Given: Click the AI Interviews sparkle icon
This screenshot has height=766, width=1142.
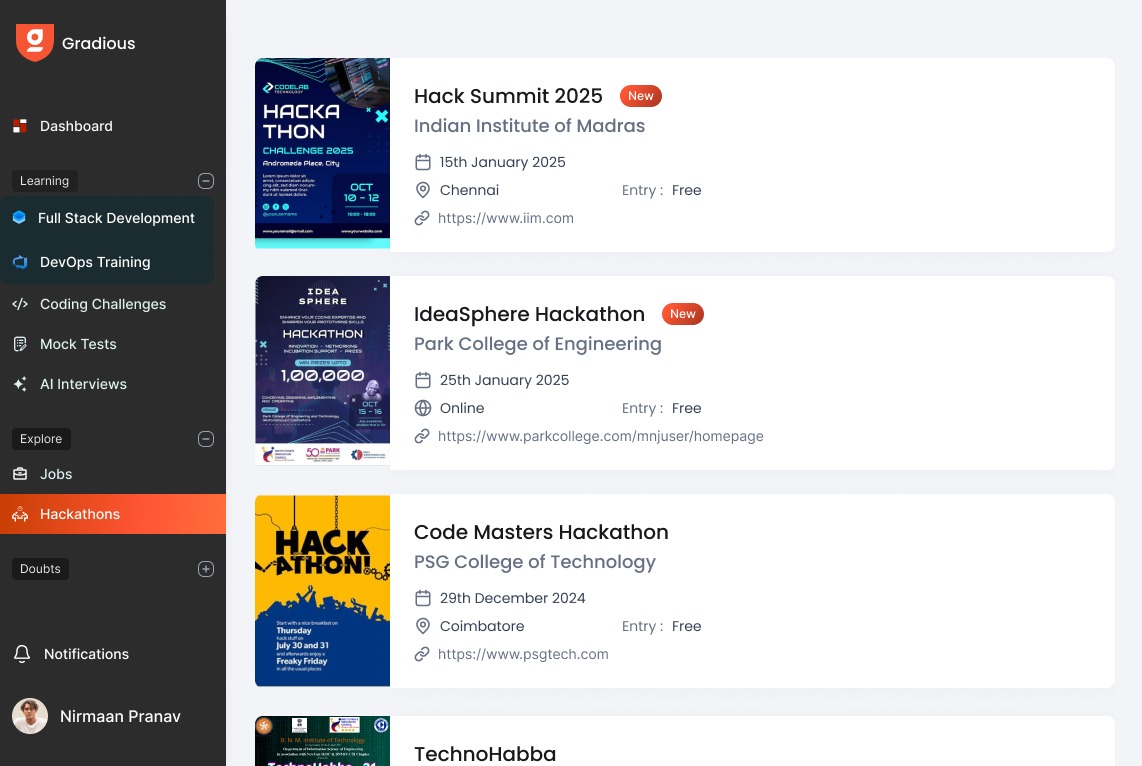Looking at the screenshot, I should (20, 384).
